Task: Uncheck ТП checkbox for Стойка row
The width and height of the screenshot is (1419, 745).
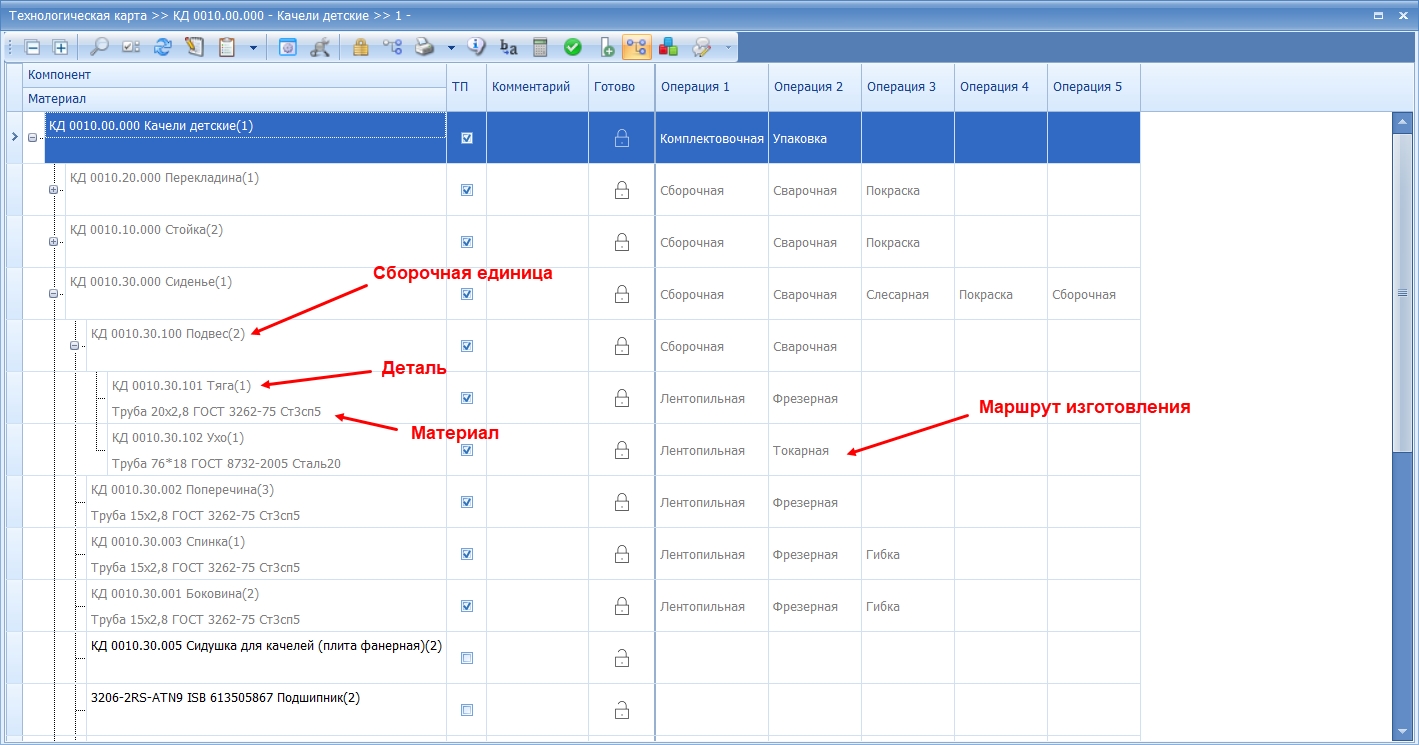Action: [467, 242]
